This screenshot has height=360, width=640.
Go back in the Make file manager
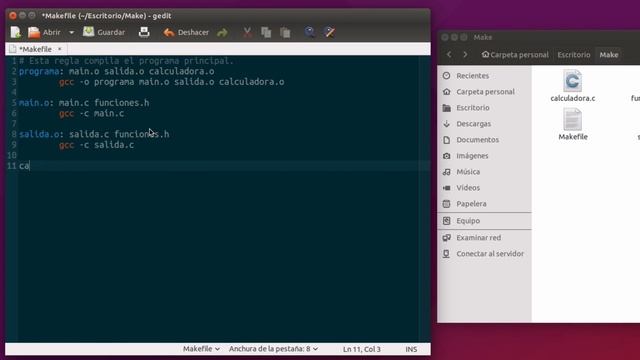coord(449,54)
